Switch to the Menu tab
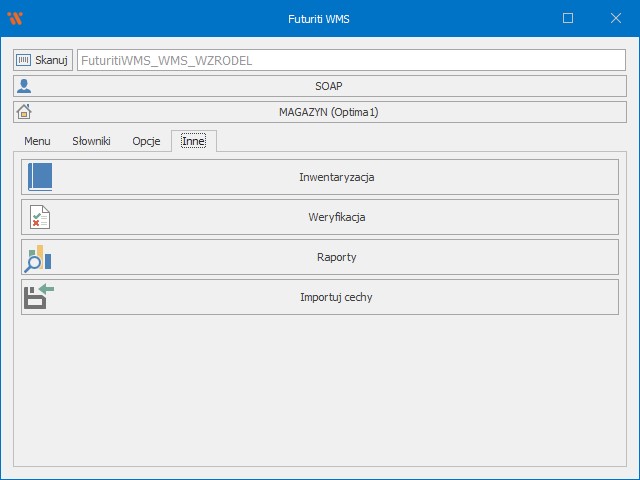This screenshot has height=480, width=640. pyautogui.click(x=37, y=141)
